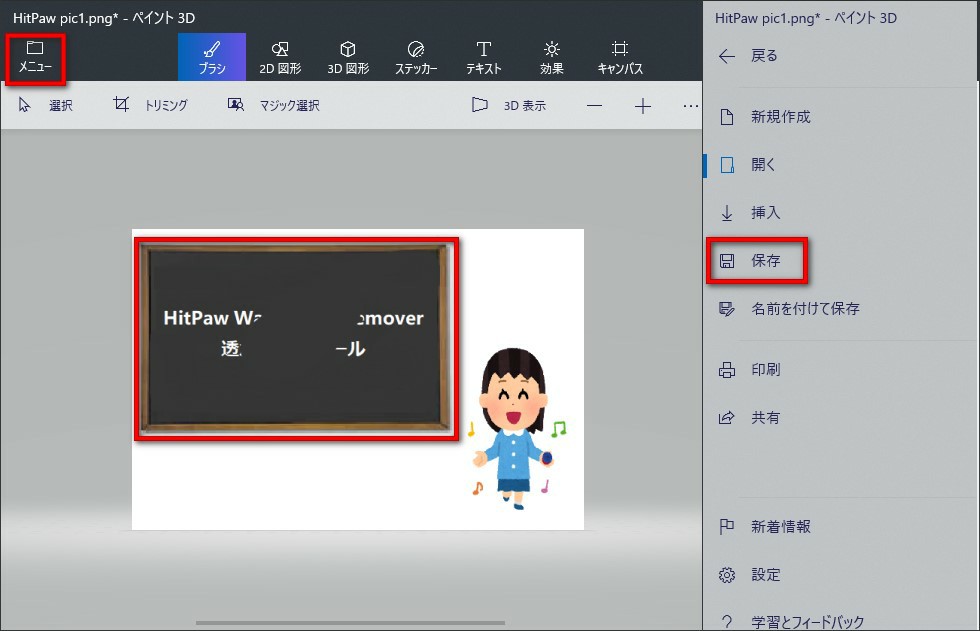Toggle the 3D 表示 view
This screenshot has height=631, width=980.
coord(509,105)
